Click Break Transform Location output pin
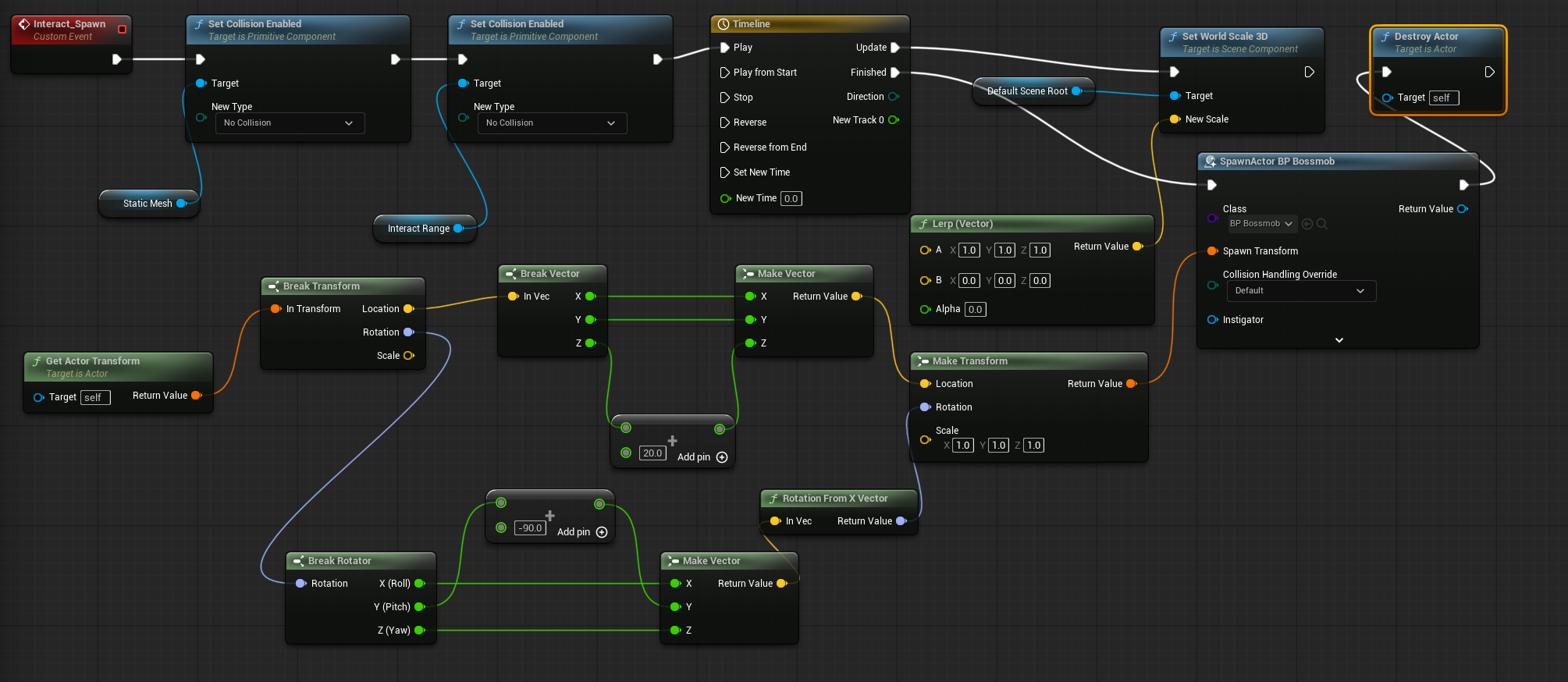Viewport: 1568px width, 682px height. click(408, 309)
